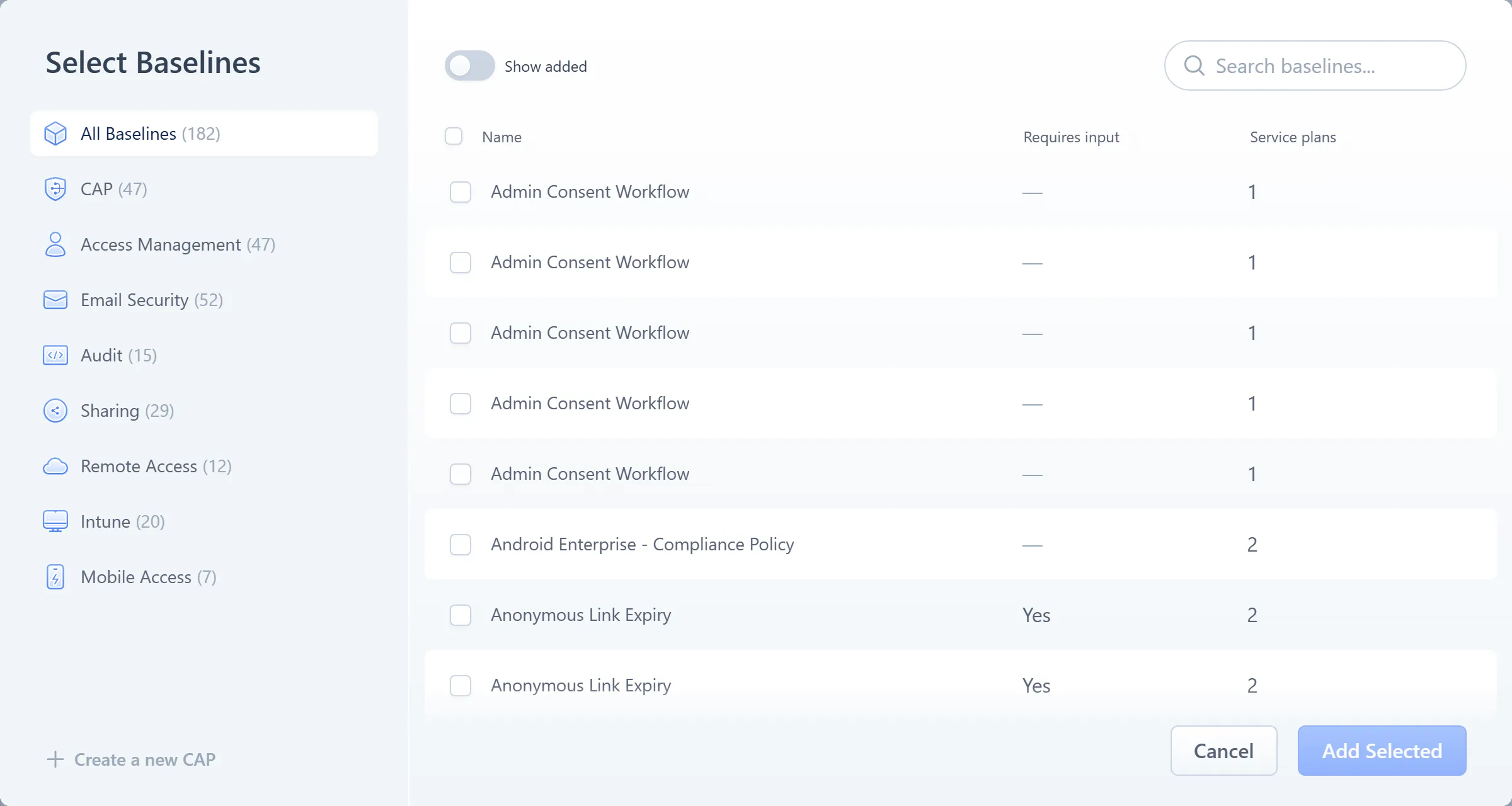Click the Android Enterprise - Compliance Policy name
1512x806 pixels.
[642, 544]
